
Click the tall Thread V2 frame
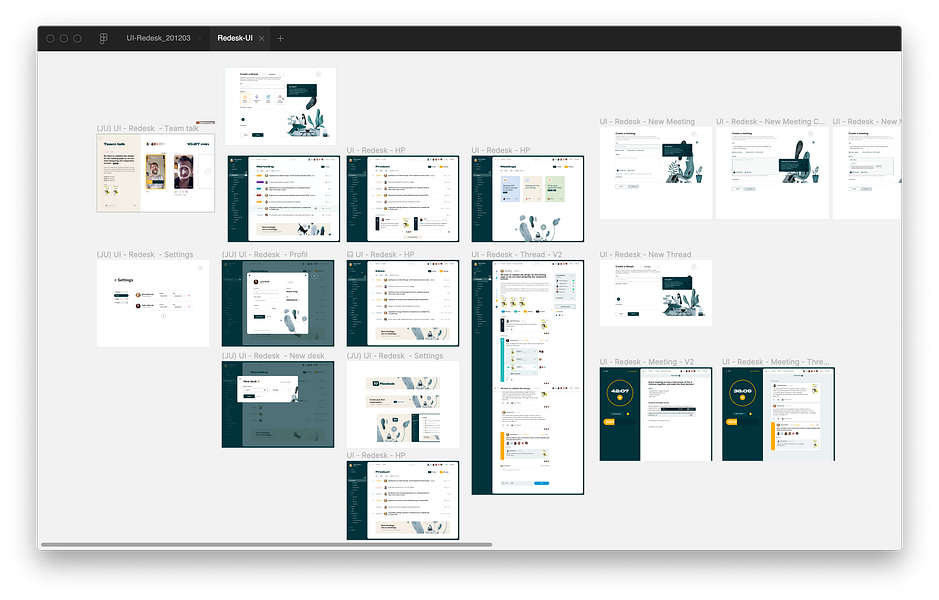528,377
